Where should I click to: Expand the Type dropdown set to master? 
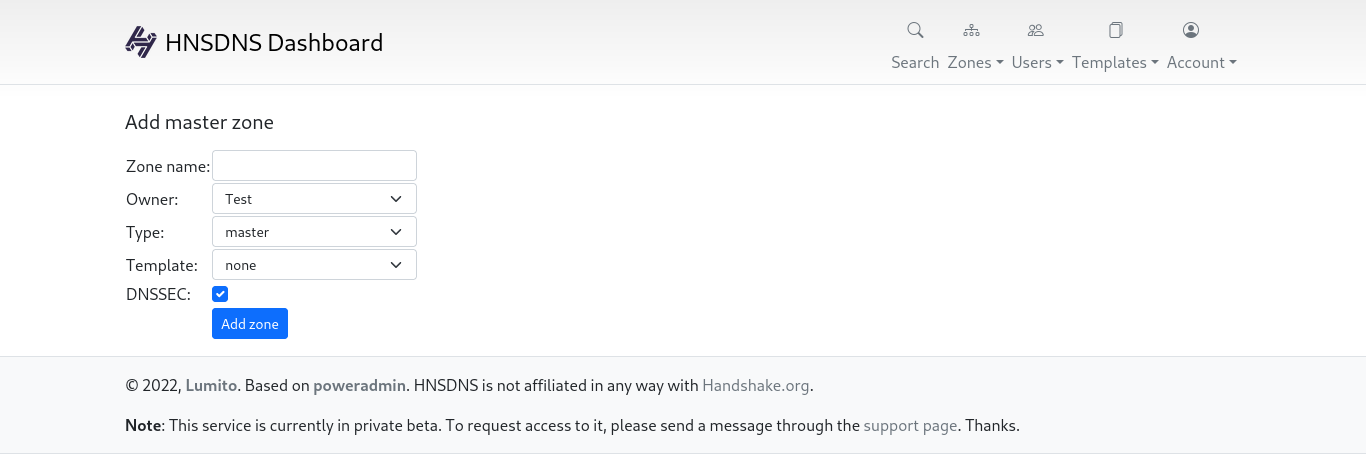point(314,232)
